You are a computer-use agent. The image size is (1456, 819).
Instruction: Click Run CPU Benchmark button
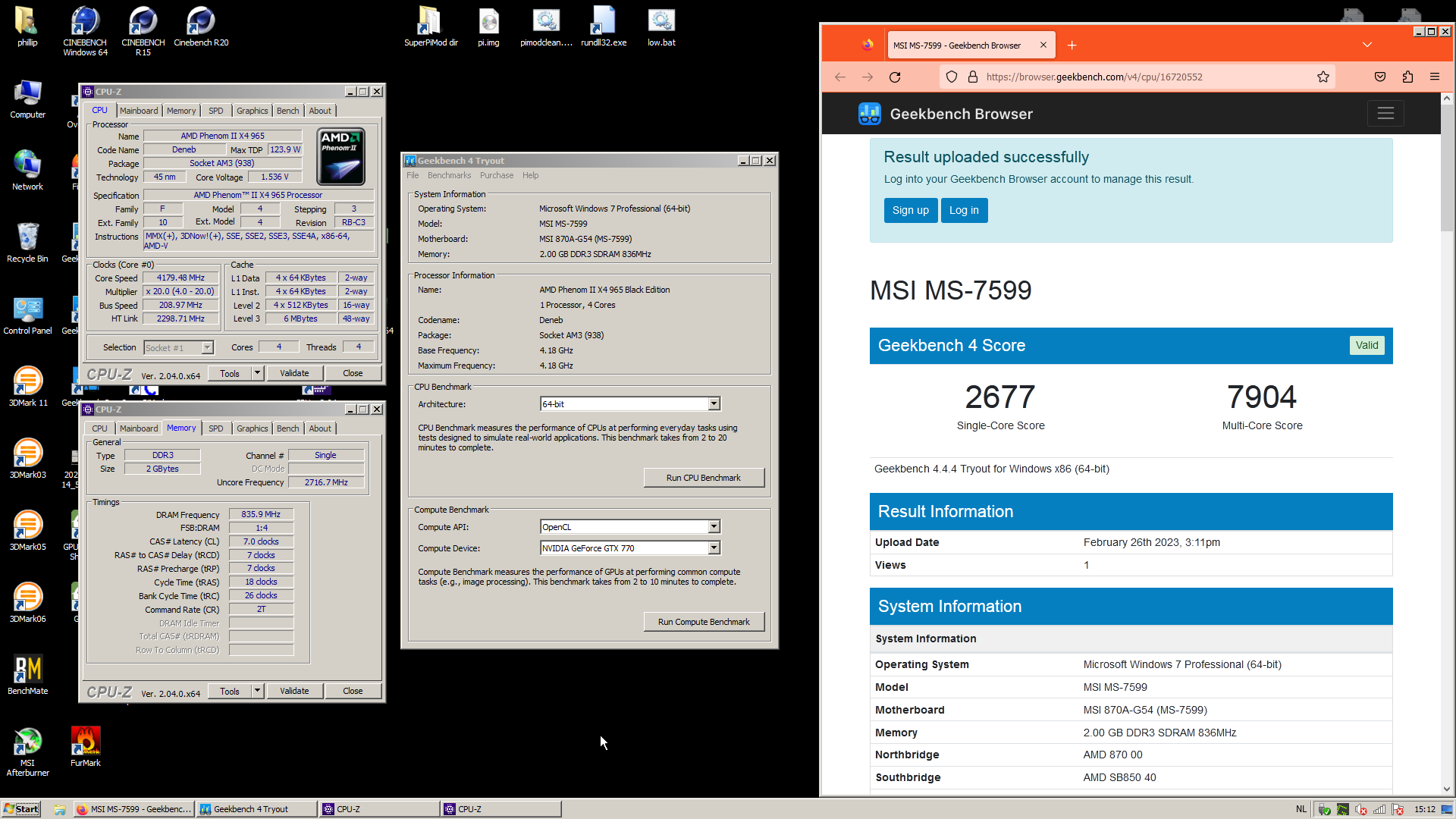click(704, 478)
